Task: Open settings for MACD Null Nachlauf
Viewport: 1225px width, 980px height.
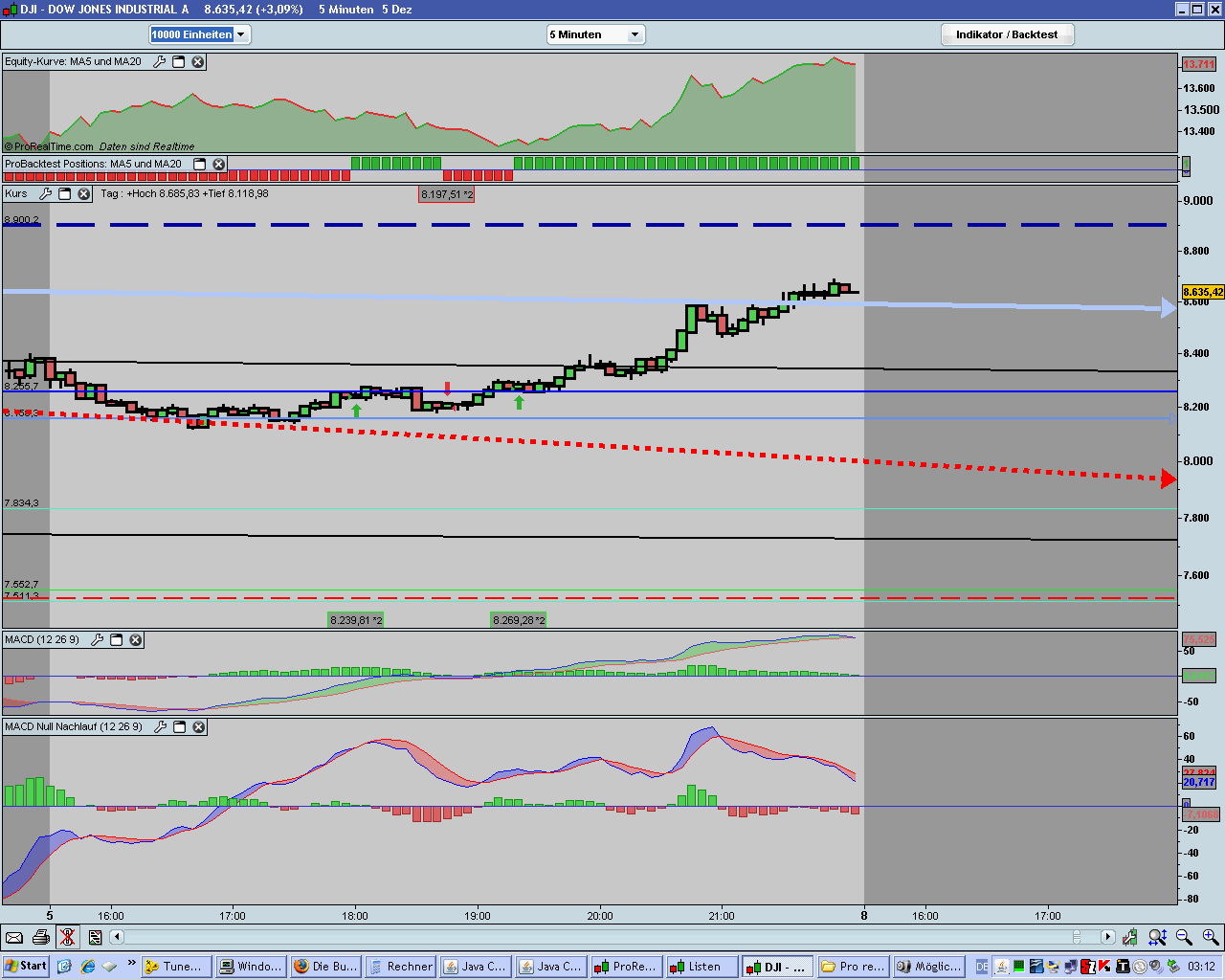Action: (x=161, y=726)
